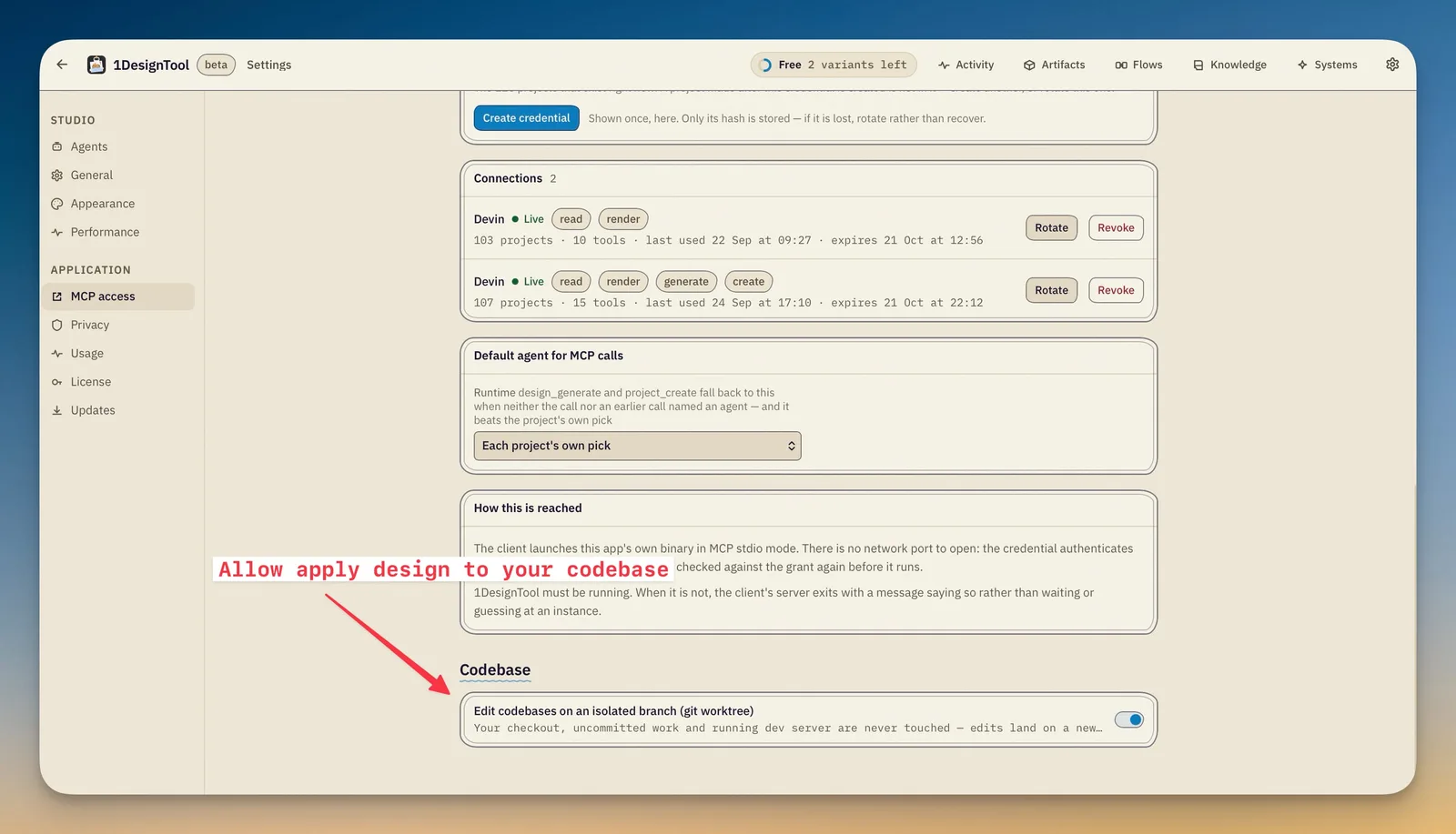Open the settings gear icon in header

coord(1392,65)
